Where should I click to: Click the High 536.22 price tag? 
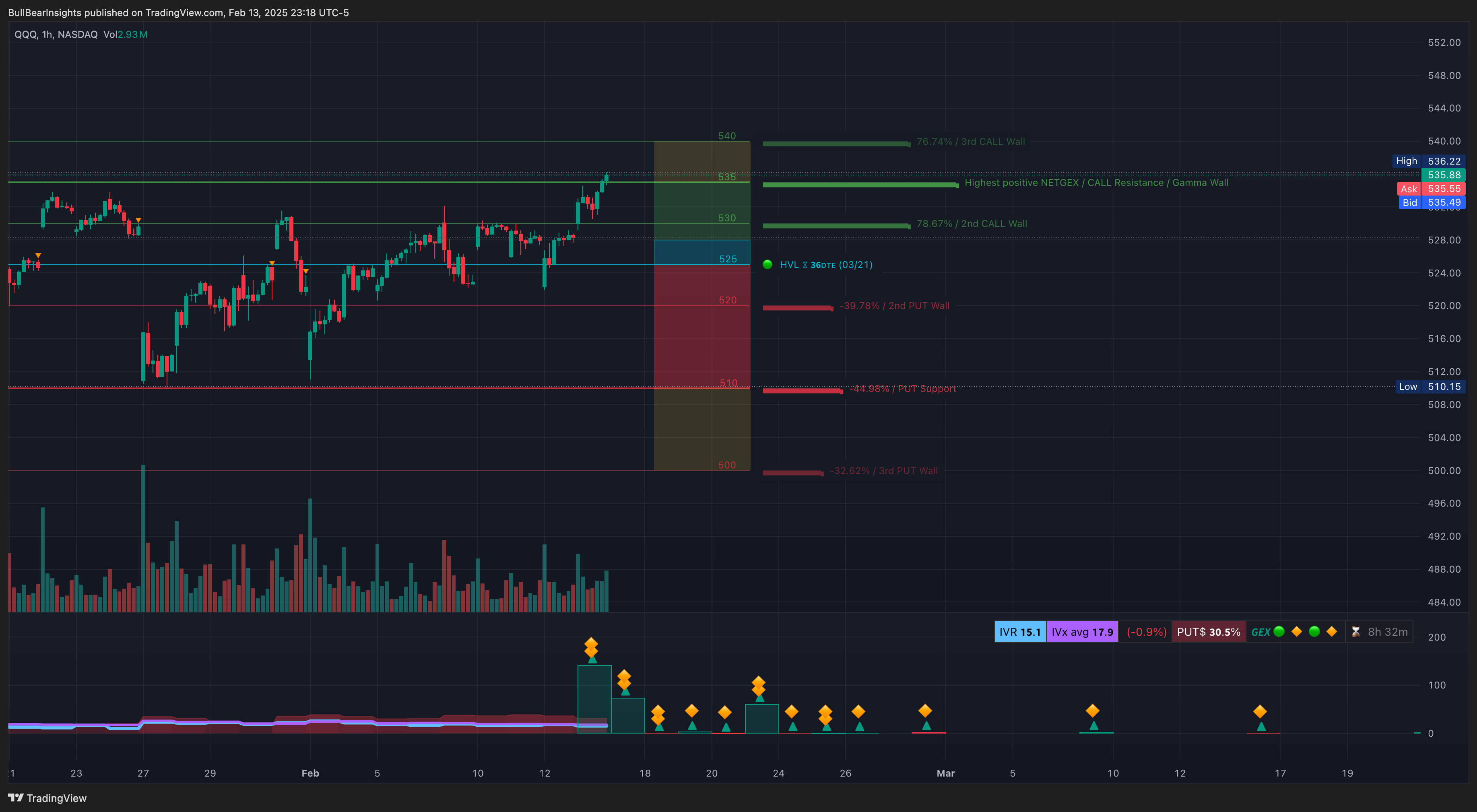pos(1428,161)
